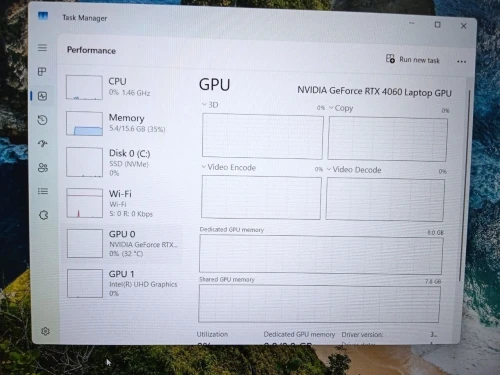Select the CPU performance entry
This screenshot has width=500, height=375.
(122, 87)
